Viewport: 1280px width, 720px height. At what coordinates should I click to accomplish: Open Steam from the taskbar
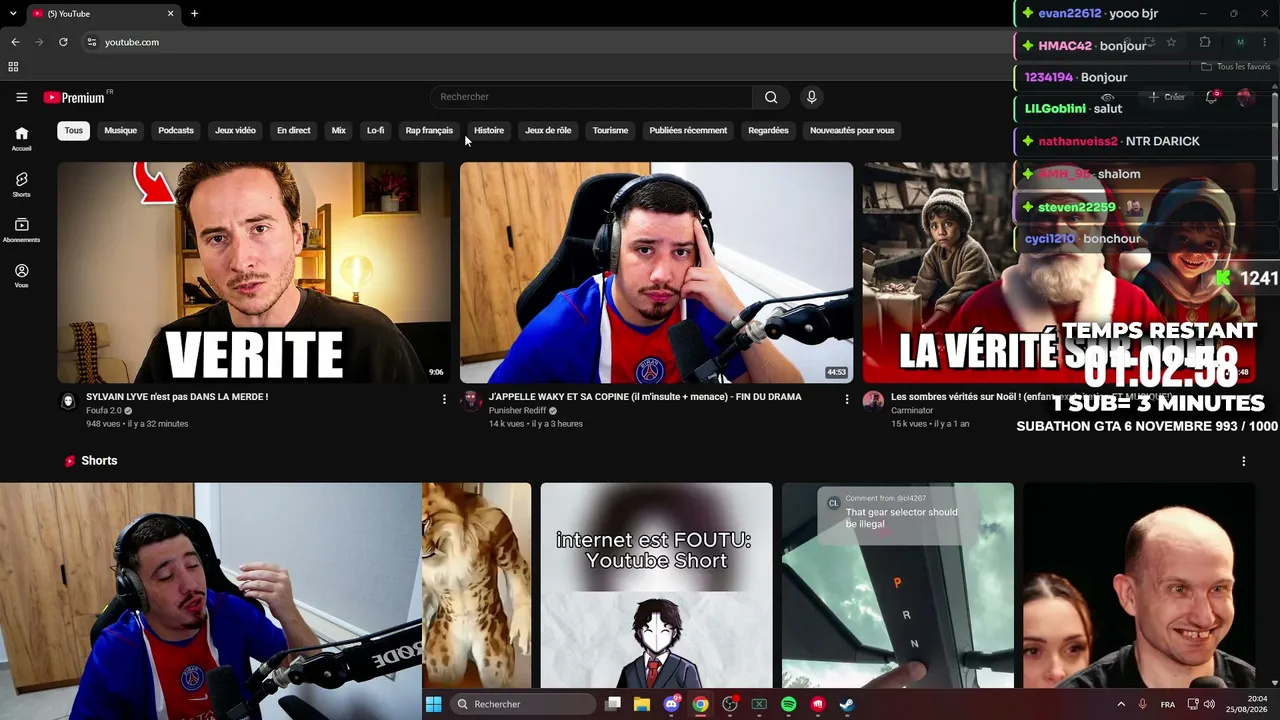click(846, 704)
